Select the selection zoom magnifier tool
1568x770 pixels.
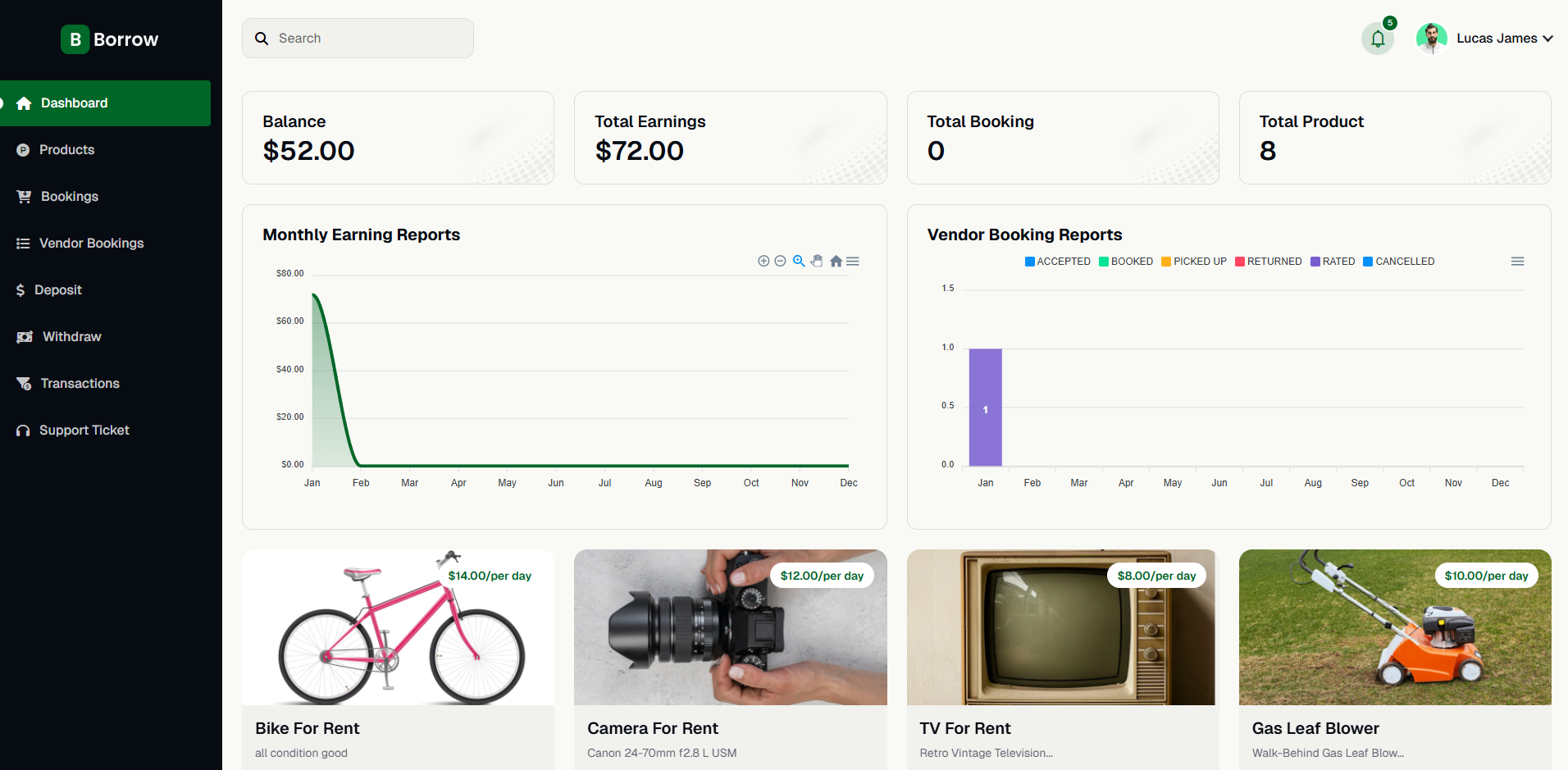[x=799, y=261]
